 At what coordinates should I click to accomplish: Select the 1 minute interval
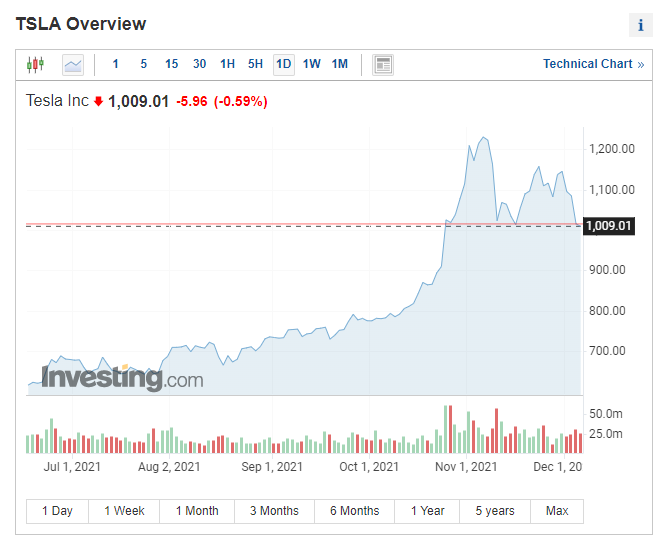[115, 64]
